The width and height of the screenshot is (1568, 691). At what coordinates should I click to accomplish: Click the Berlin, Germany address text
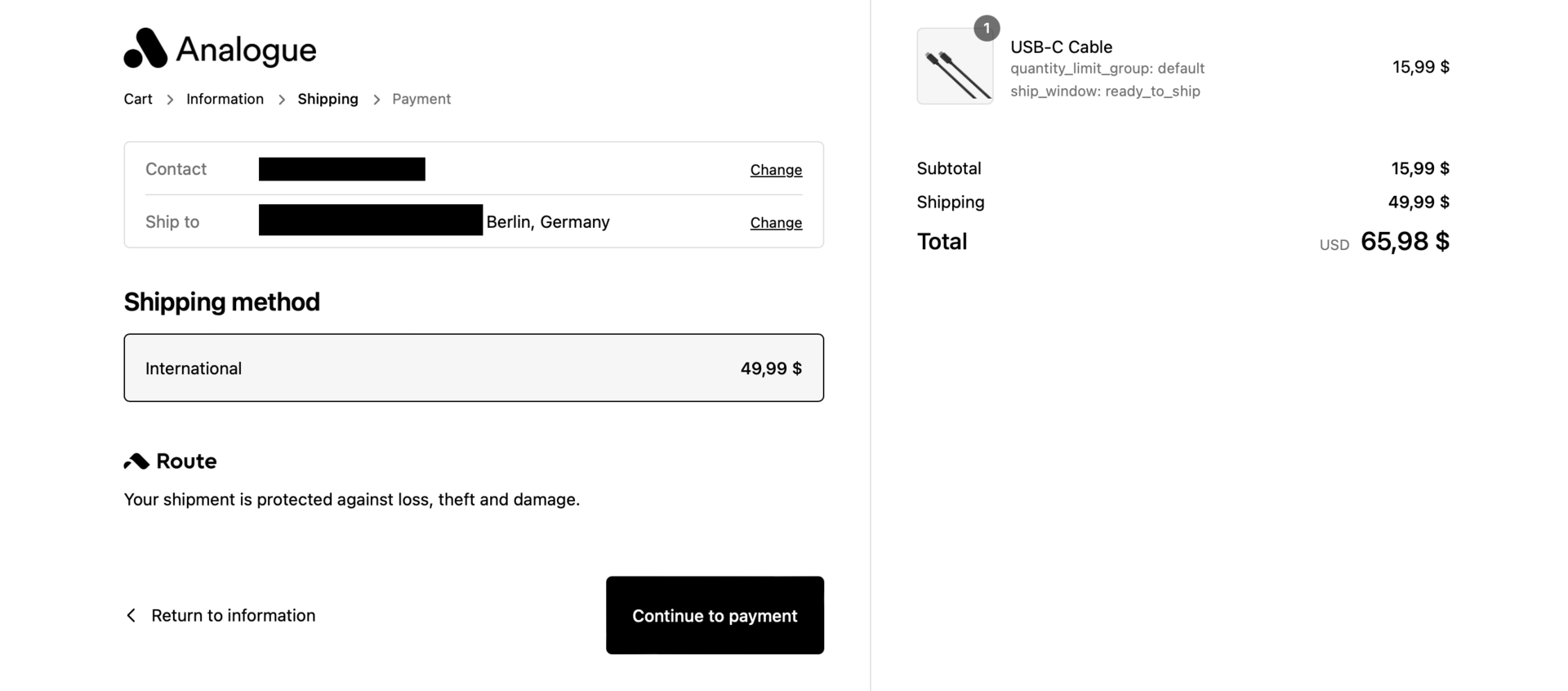(548, 222)
